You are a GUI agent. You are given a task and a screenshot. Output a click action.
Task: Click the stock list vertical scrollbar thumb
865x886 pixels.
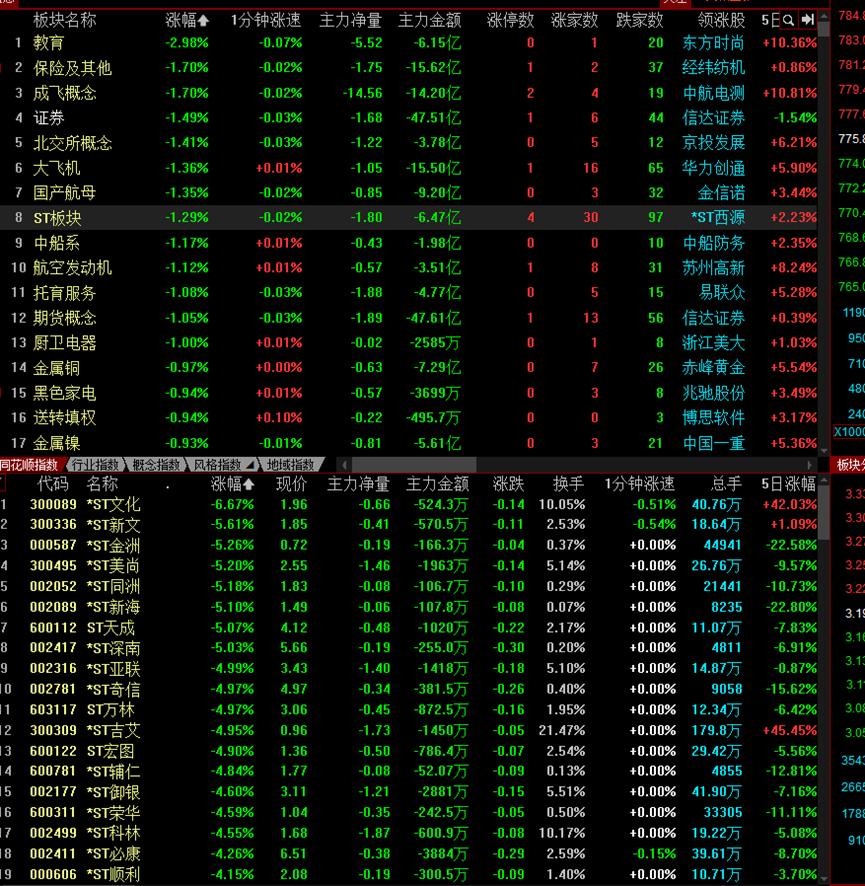click(x=824, y=513)
